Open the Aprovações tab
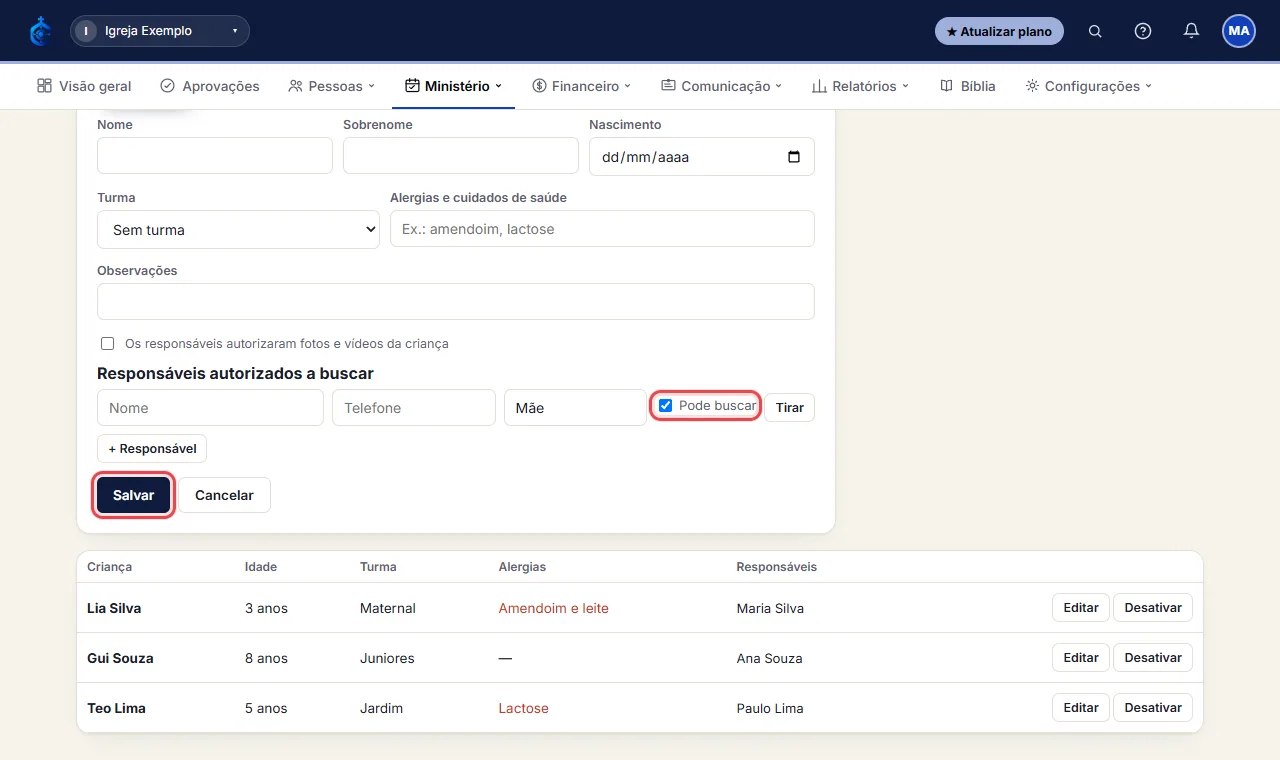 210,86
